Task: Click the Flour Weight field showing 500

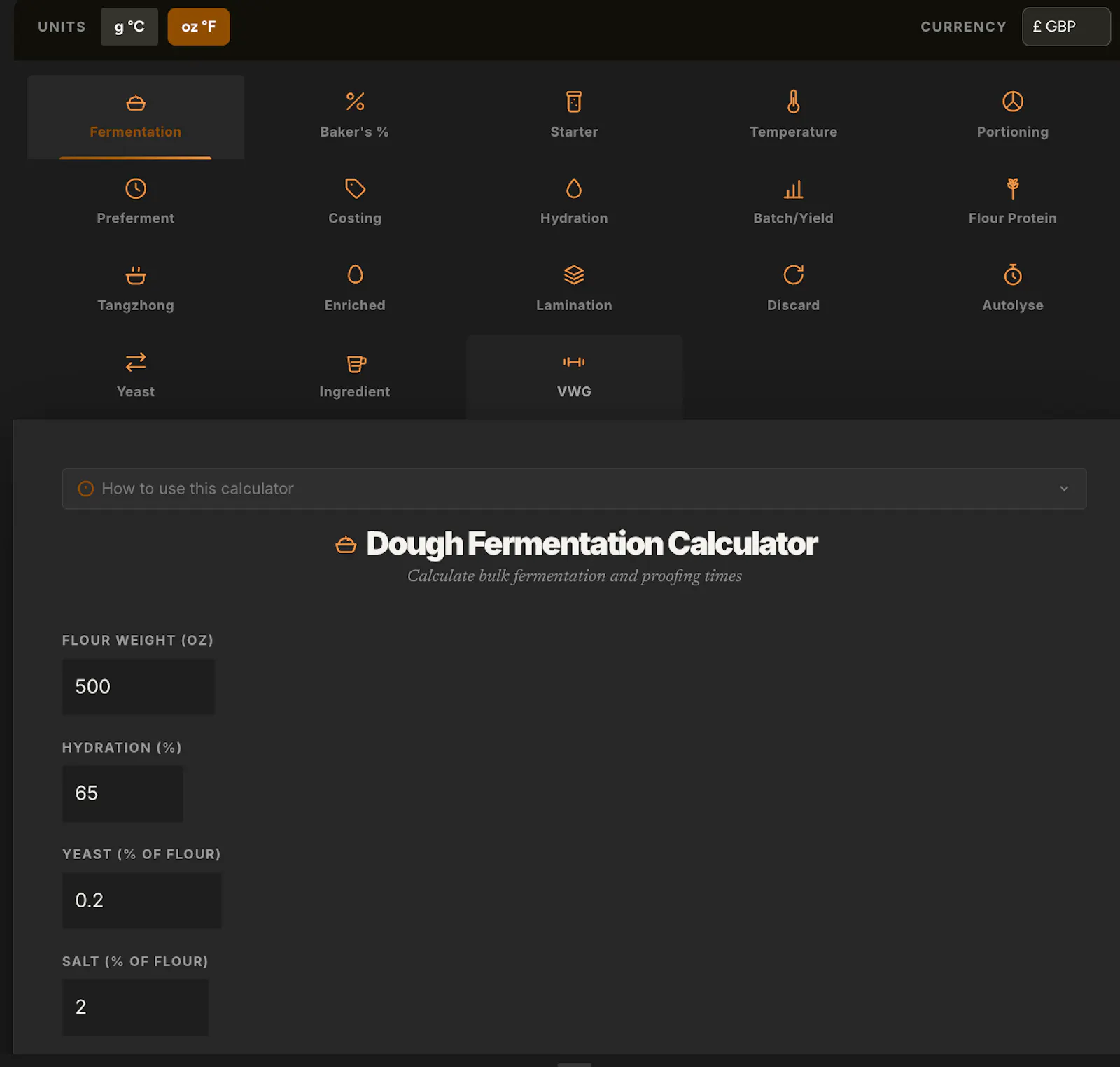Action: coord(139,687)
